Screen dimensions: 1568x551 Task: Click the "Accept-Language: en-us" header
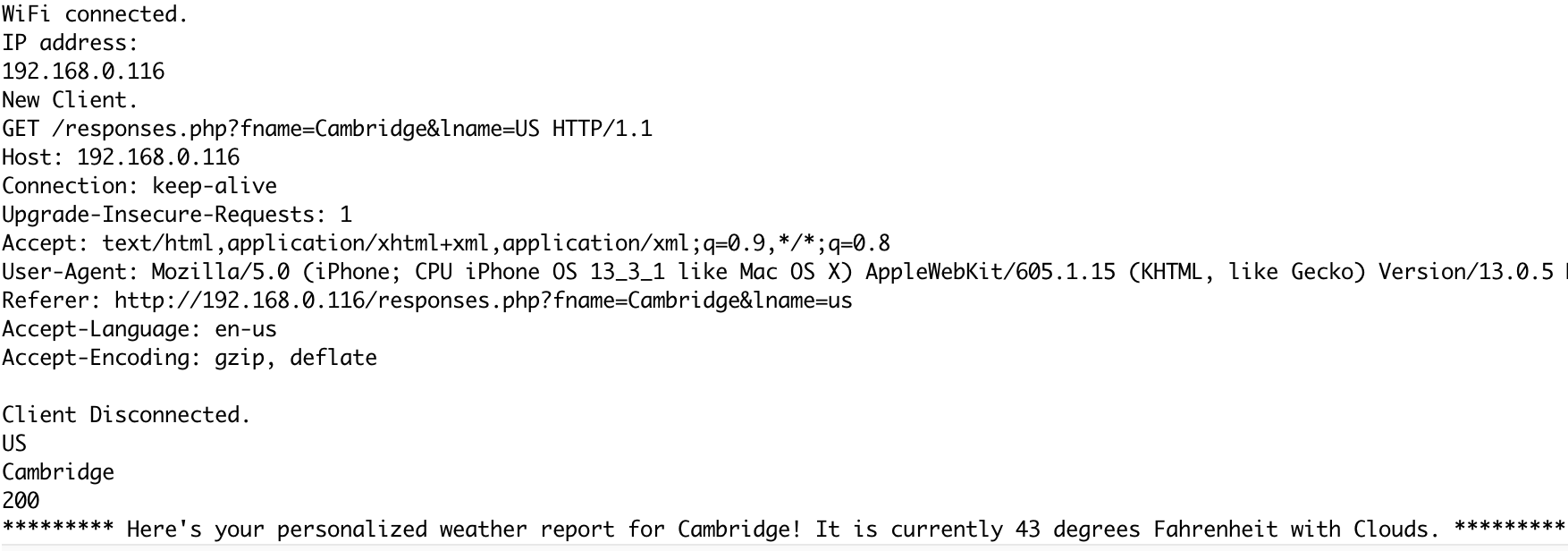coord(139,329)
